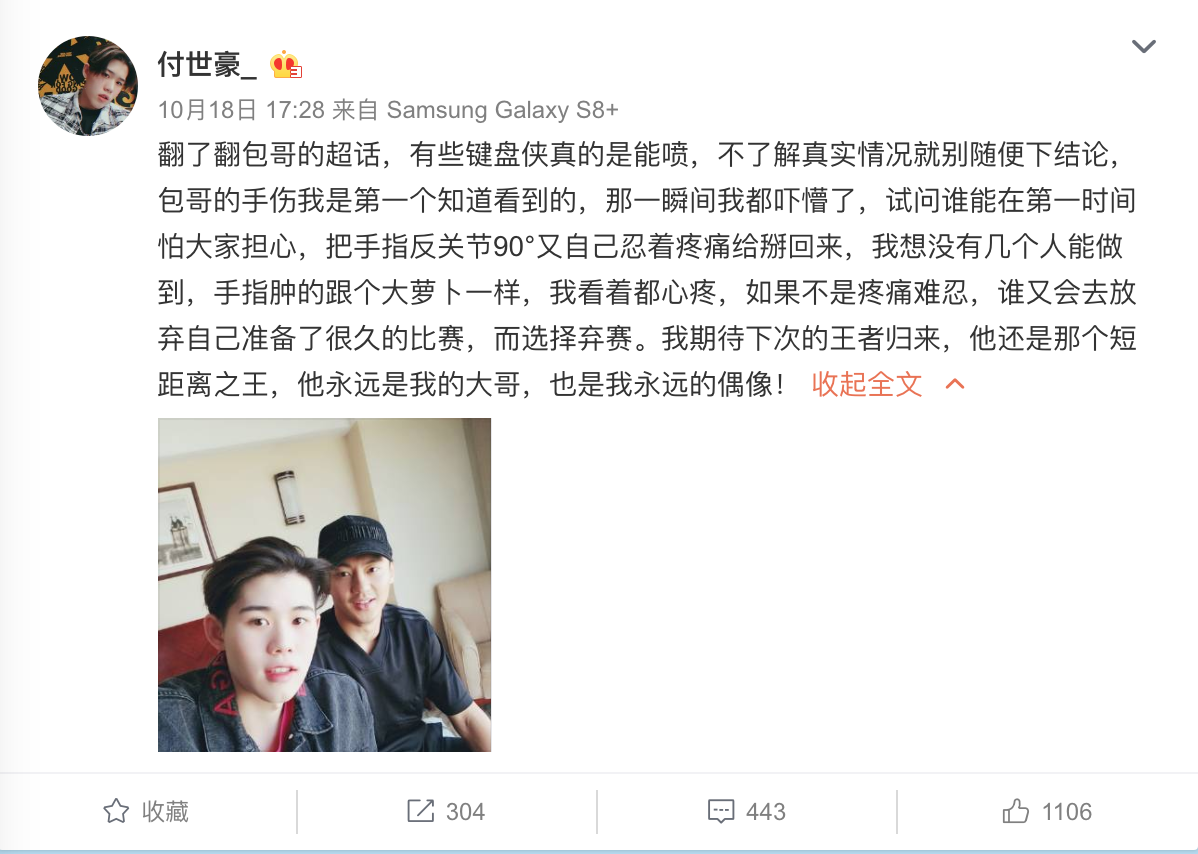Viewport: 1198px width, 854px height.
Task: Open post options chevron at top right
Action: tap(1143, 47)
